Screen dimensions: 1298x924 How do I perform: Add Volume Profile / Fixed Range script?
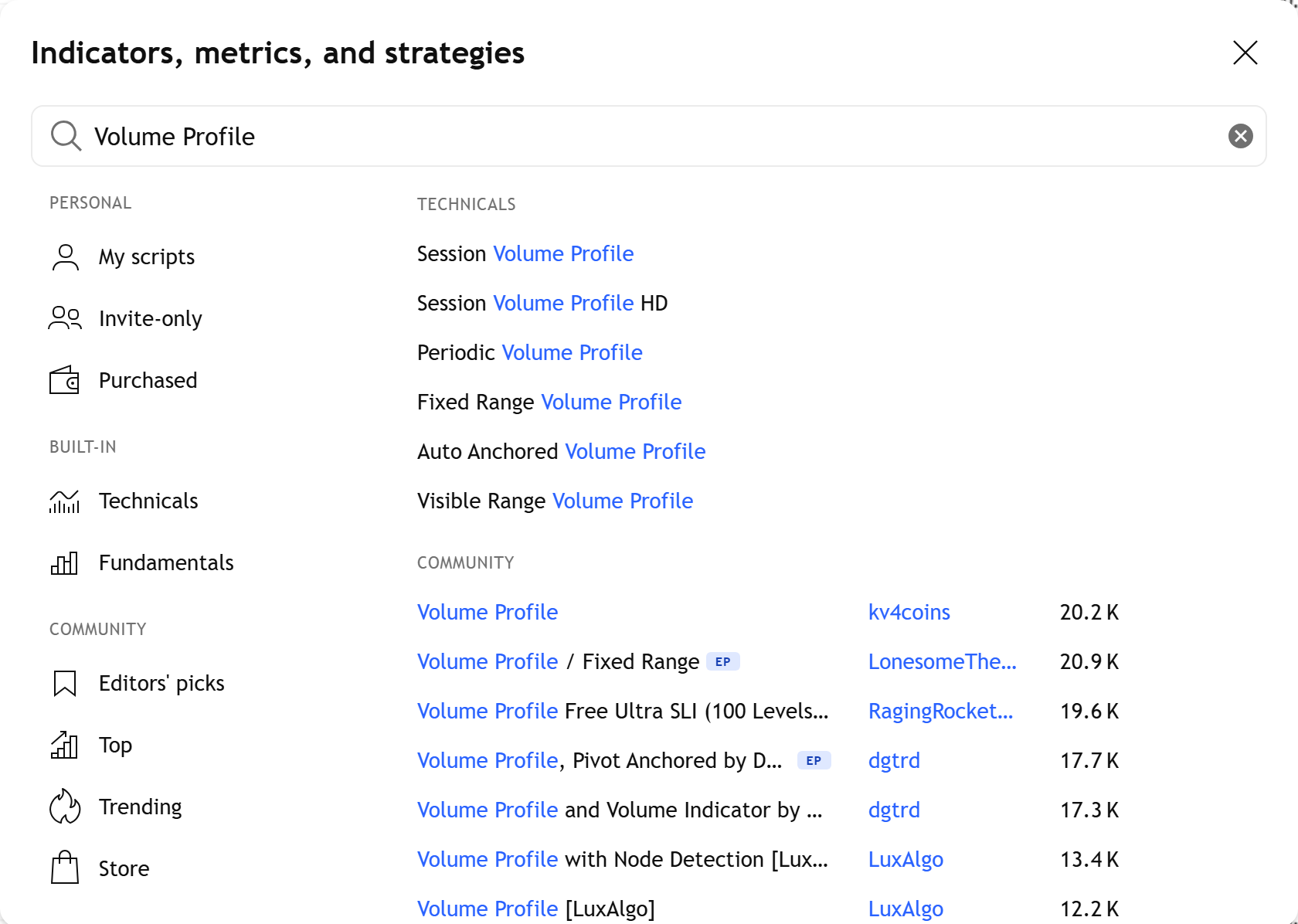click(x=558, y=661)
